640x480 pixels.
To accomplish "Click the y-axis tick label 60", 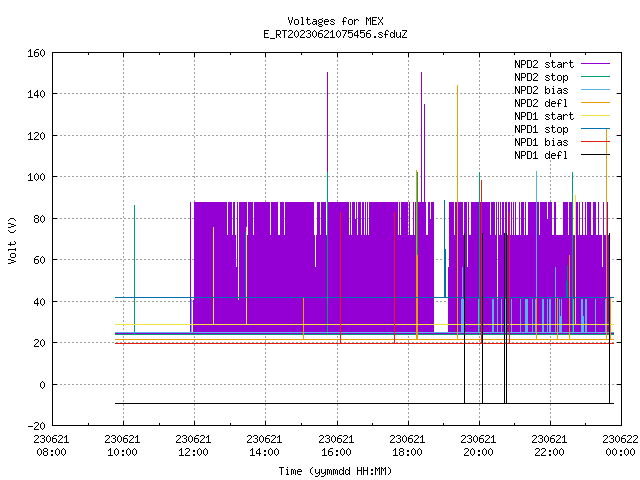I will [39, 260].
